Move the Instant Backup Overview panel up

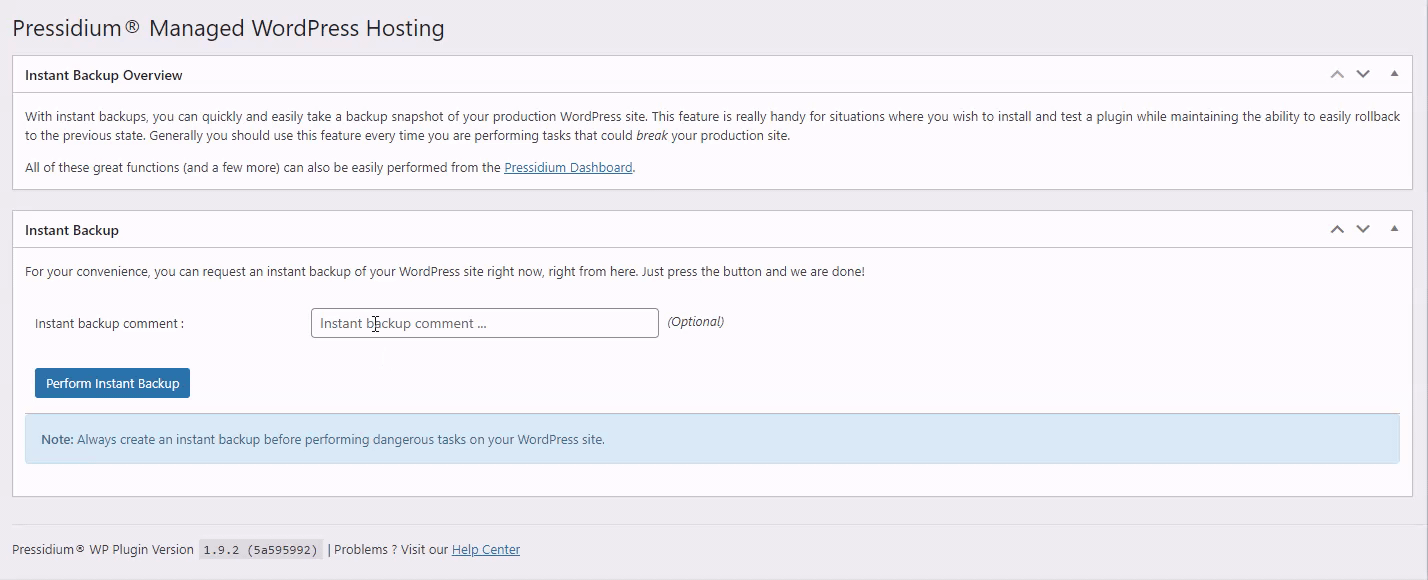[x=1337, y=74]
